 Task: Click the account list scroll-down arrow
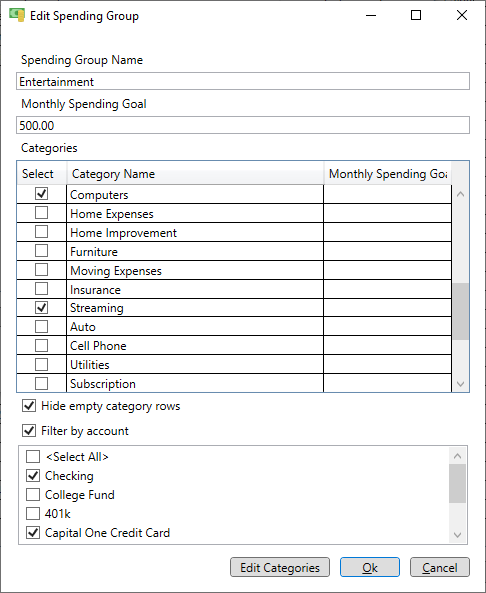pyautogui.click(x=457, y=535)
